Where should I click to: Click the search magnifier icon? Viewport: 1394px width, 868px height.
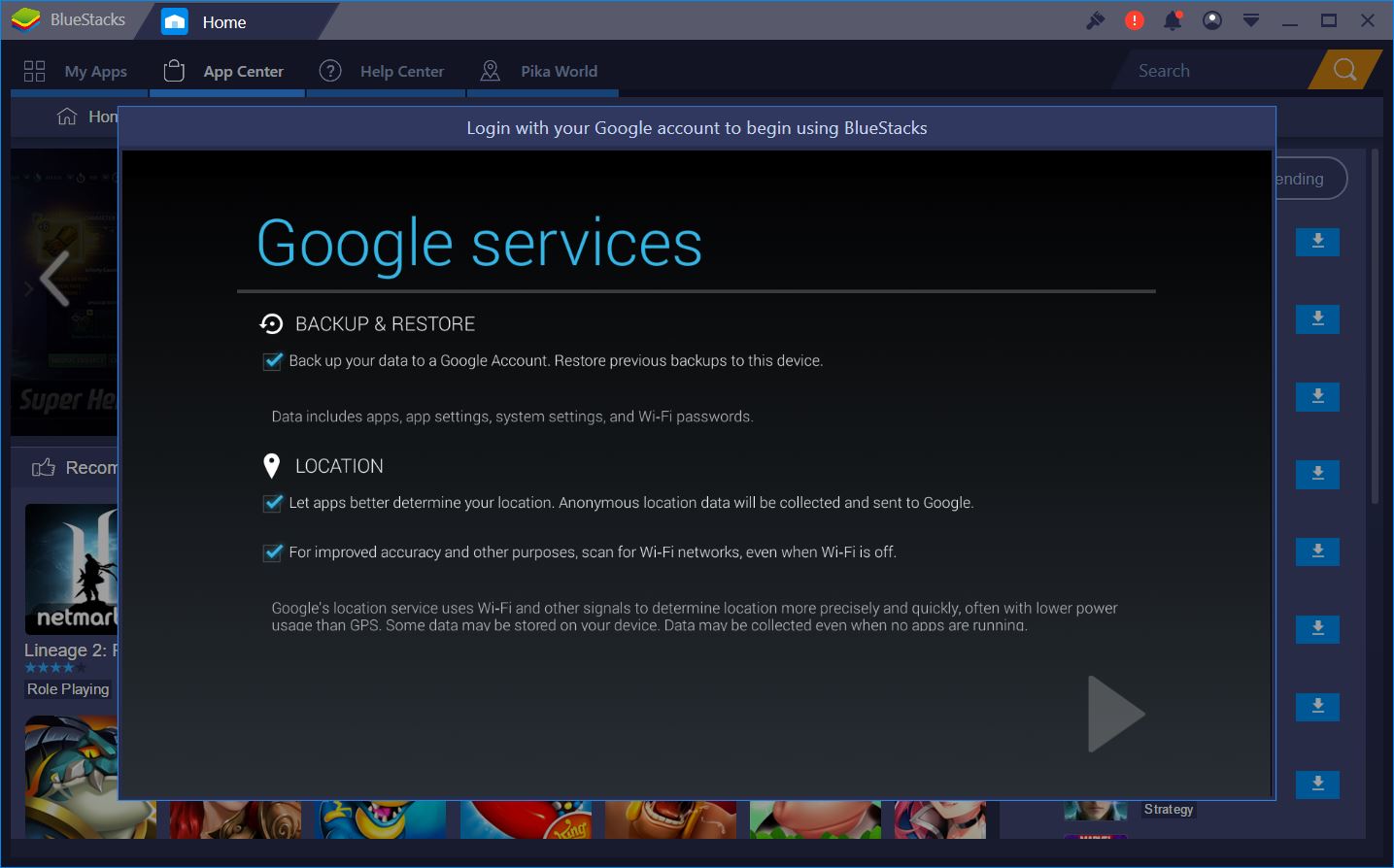pyautogui.click(x=1344, y=70)
